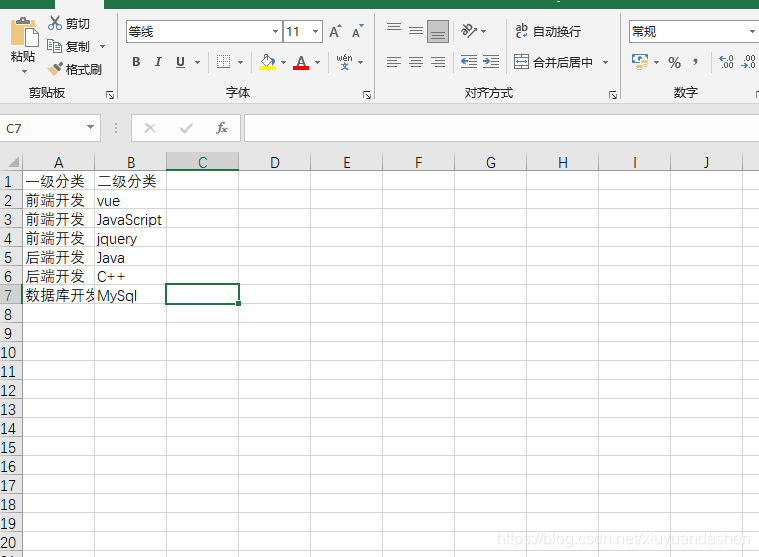Click the Paste (粘贴) clipboard icon
The width and height of the screenshot is (759, 557).
pos(23,32)
